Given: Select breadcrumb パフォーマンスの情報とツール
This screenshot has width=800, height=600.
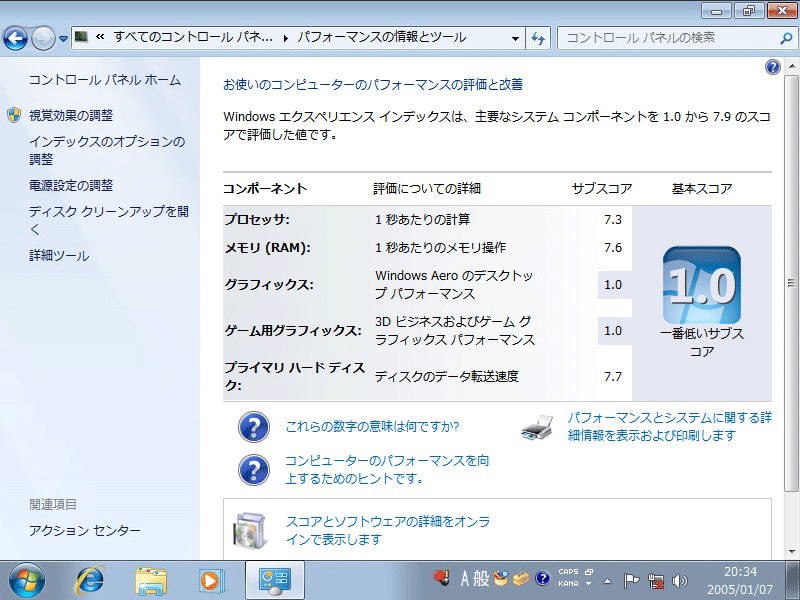Looking at the screenshot, I should (x=382, y=37).
